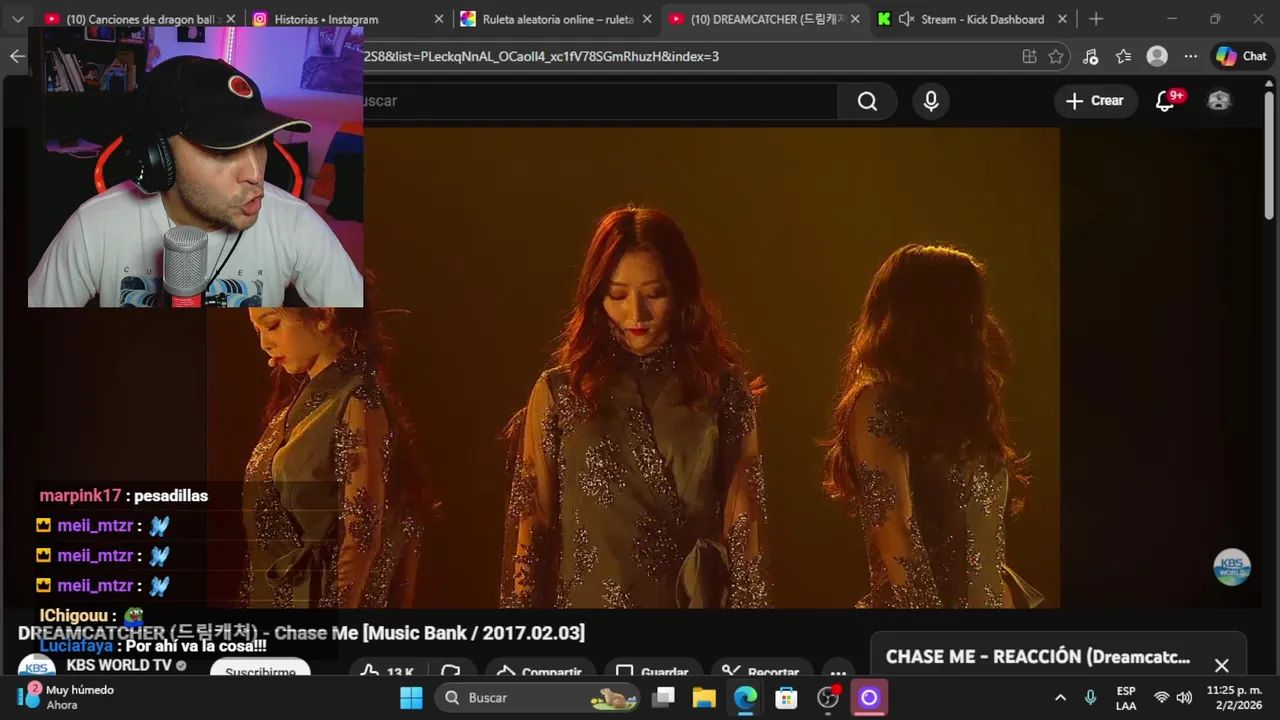Close the CHASE ME - REACCIÓN playlist panel
Viewport: 1280px width, 720px height.
1221,665
